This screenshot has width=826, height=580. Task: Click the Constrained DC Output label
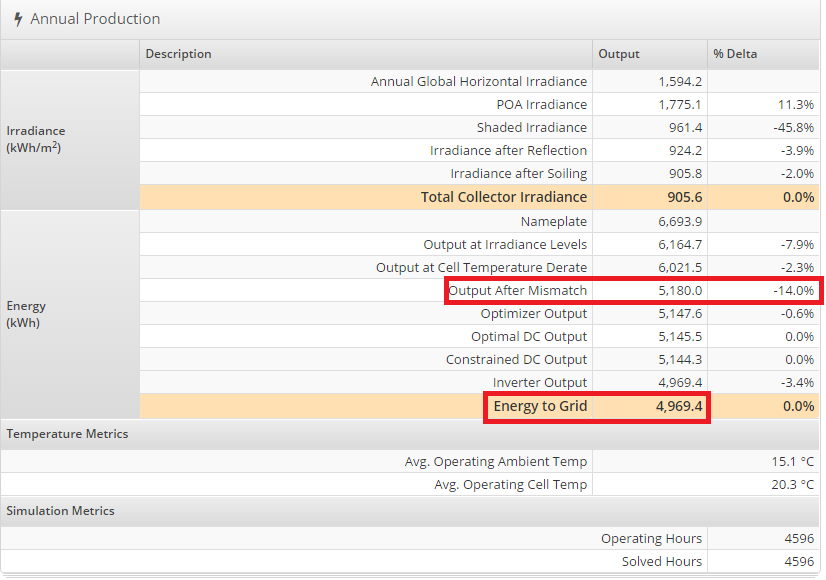(516, 359)
